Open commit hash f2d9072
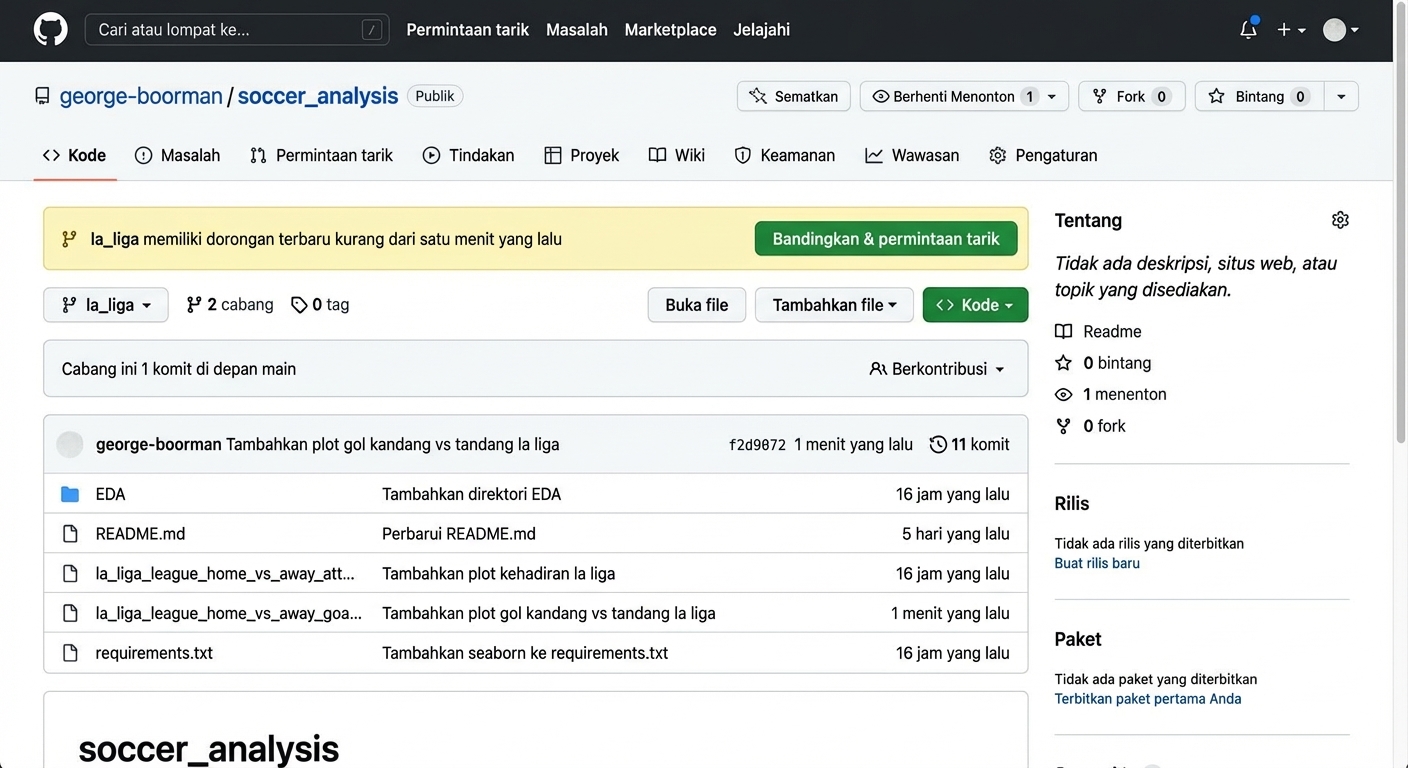This screenshot has width=1408, height=768. pyautogui.click(x=757, y=445)
